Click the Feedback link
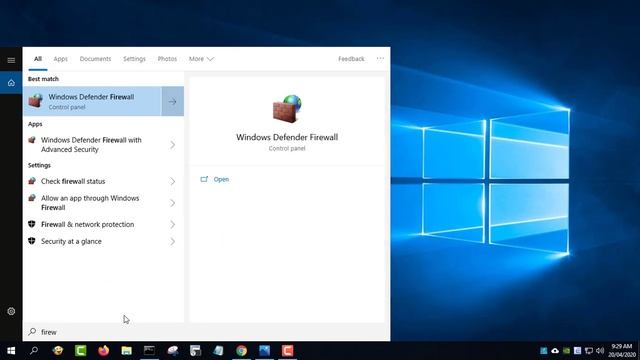The height and width of the screenshot is (360, 640). (351, 59)
